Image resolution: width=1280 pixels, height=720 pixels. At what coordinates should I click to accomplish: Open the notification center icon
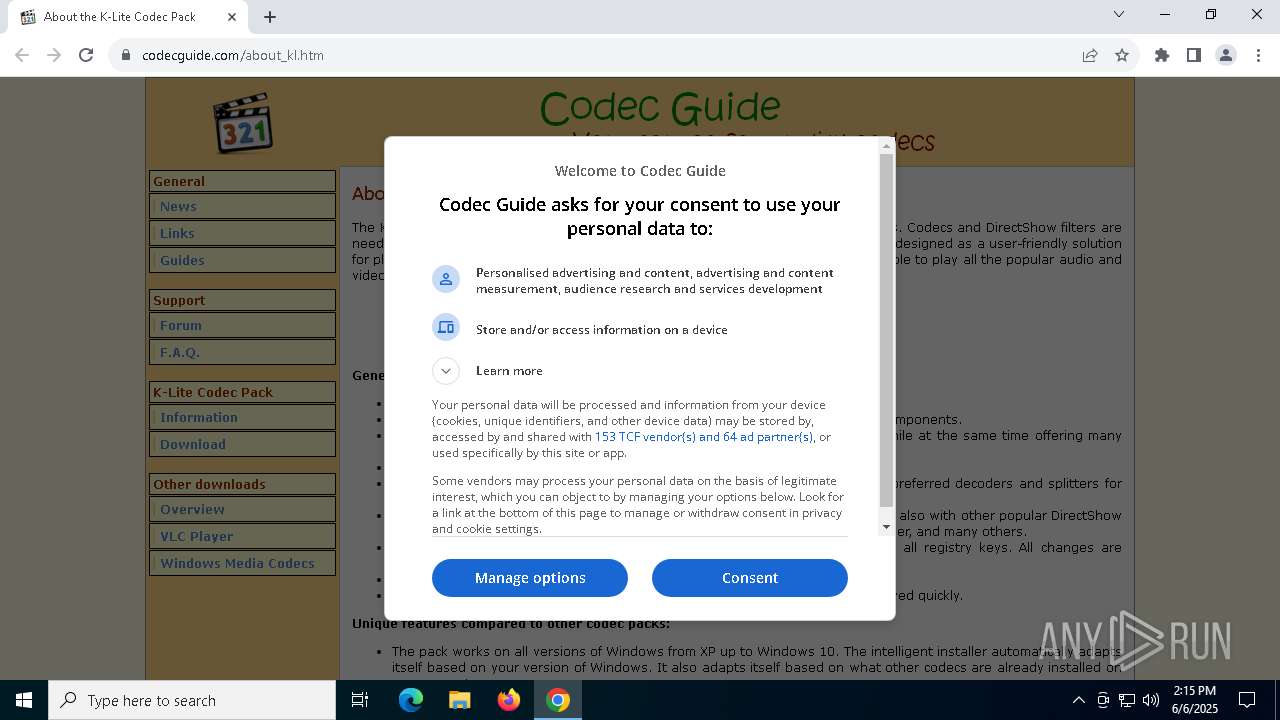tap(1247, 700)
